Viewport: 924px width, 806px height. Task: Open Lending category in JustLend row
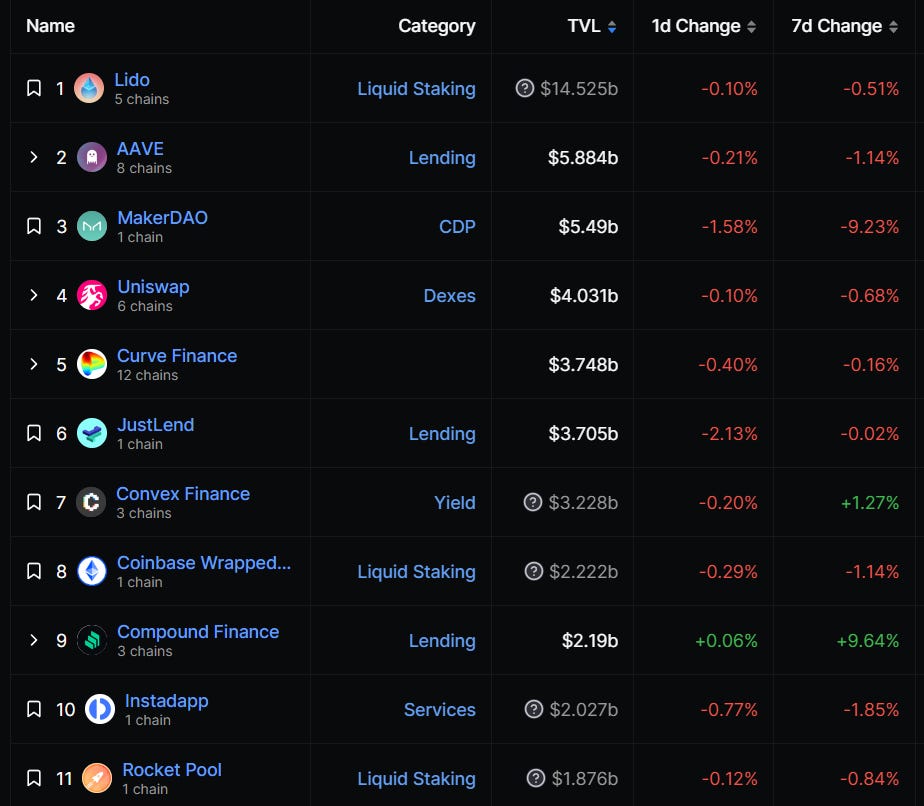click(442, 433)
